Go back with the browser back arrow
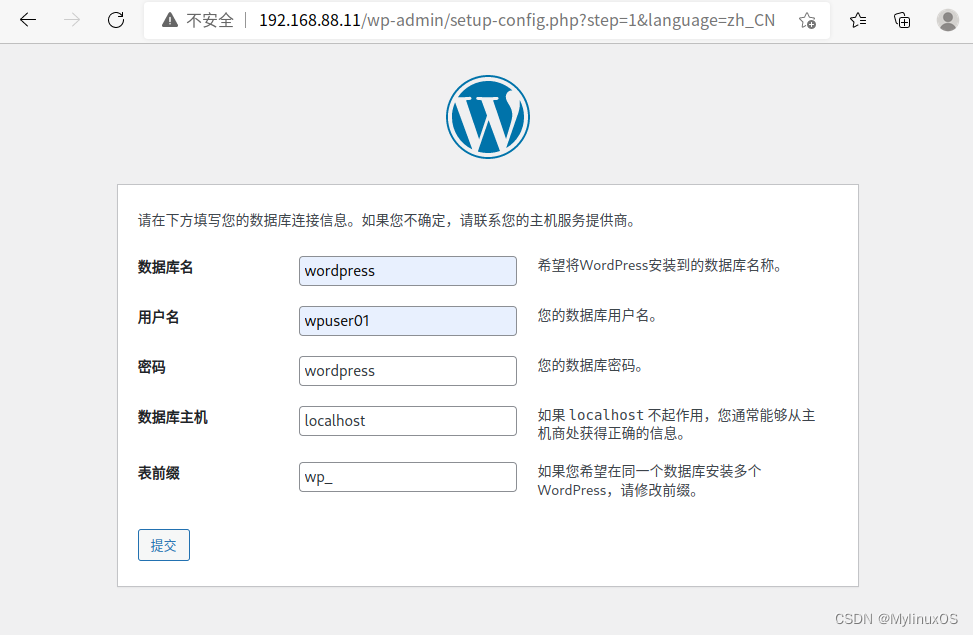This screenshot has height=636, width=973. (x=28, y=20)
